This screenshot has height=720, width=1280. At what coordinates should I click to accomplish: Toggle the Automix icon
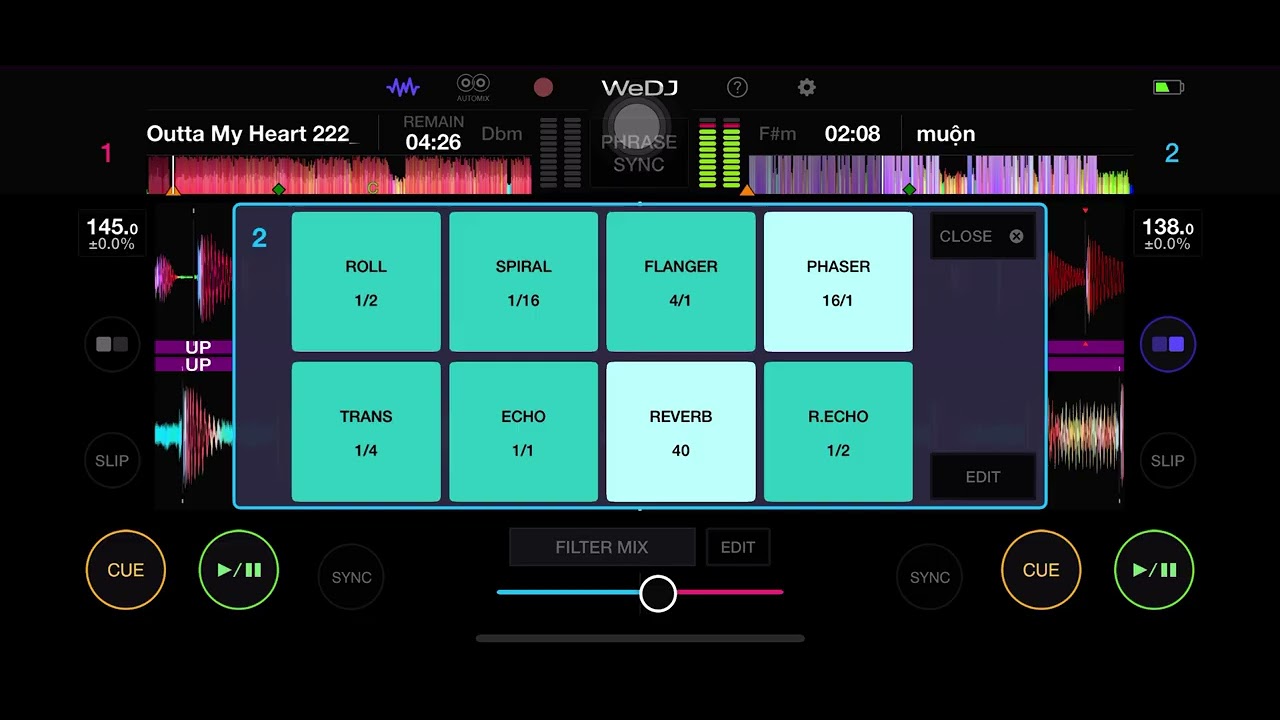pyautogui.click(x=473, y=88)
